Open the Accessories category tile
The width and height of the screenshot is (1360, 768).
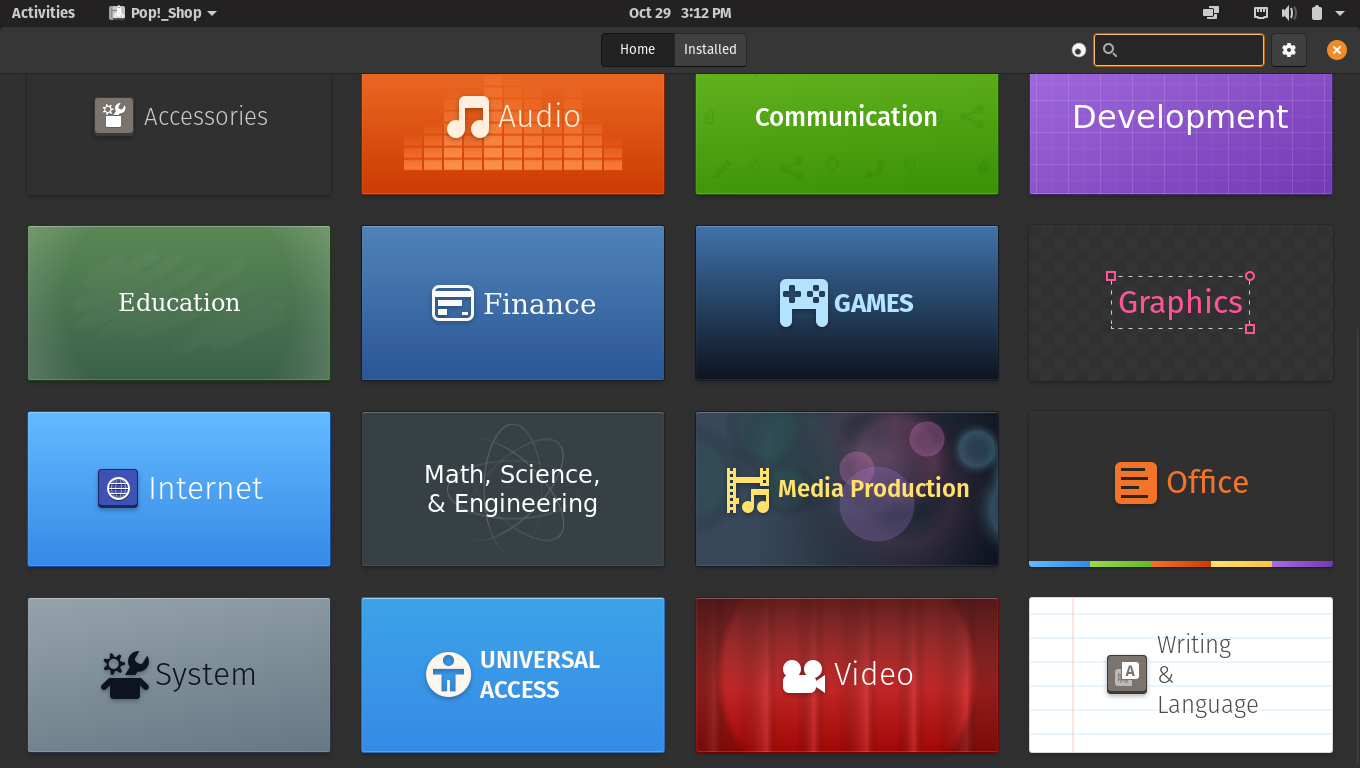point(179,133)
